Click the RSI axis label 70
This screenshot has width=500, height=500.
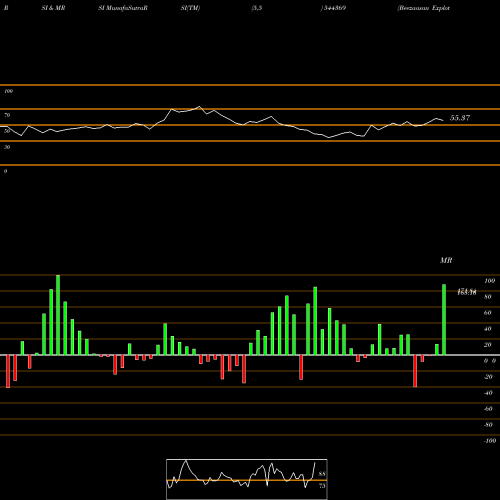(x=7, y=115)
